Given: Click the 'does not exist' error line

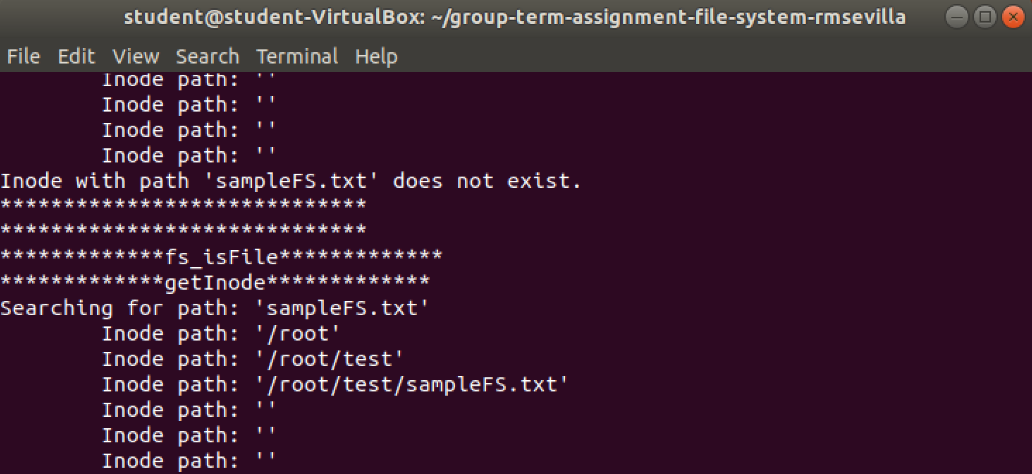Looking at the screenshot, I should (291, 181).
